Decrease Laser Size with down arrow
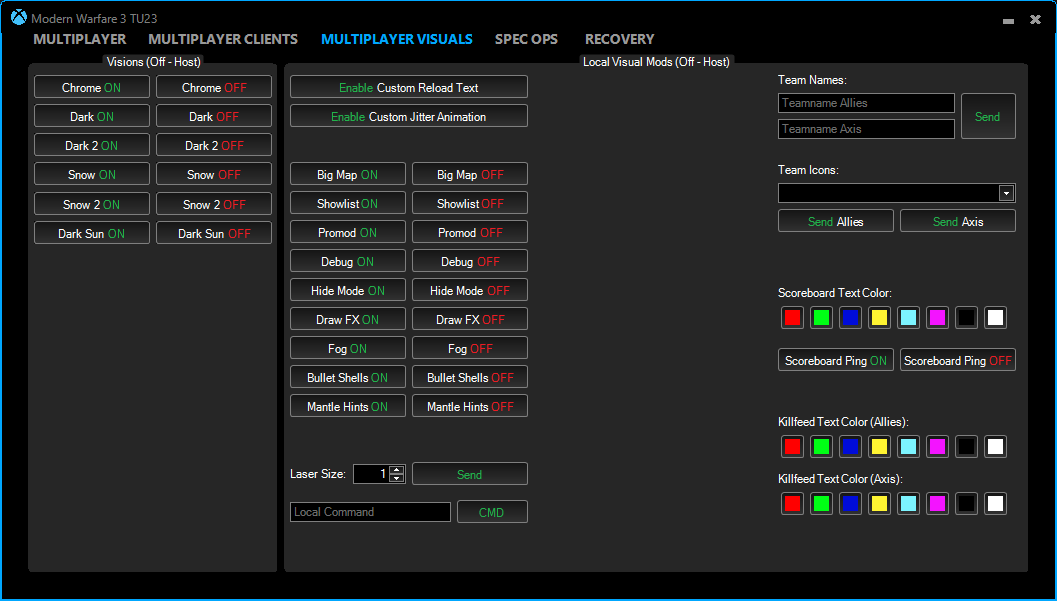Image resolution: width=1057 pixels, height=601 pixels. click(397, 478)
